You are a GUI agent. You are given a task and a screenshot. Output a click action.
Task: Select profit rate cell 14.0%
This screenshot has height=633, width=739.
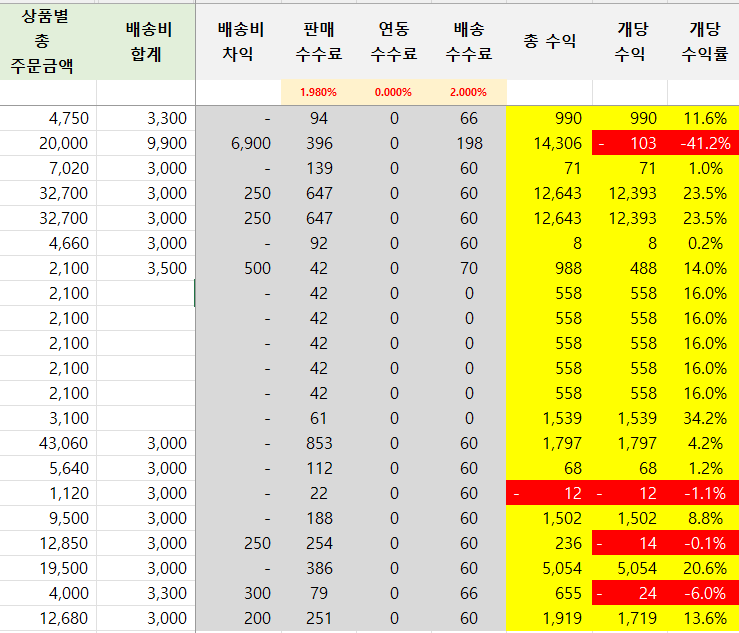[x=704, y=268]
